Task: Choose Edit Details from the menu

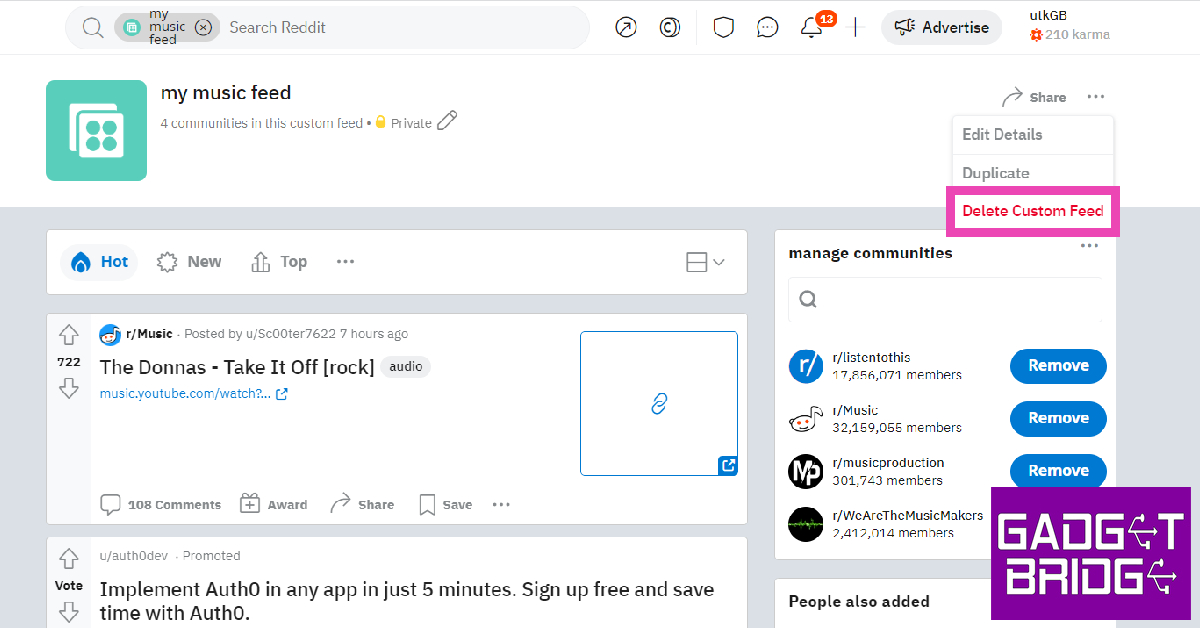Action: click(1002, 135)
